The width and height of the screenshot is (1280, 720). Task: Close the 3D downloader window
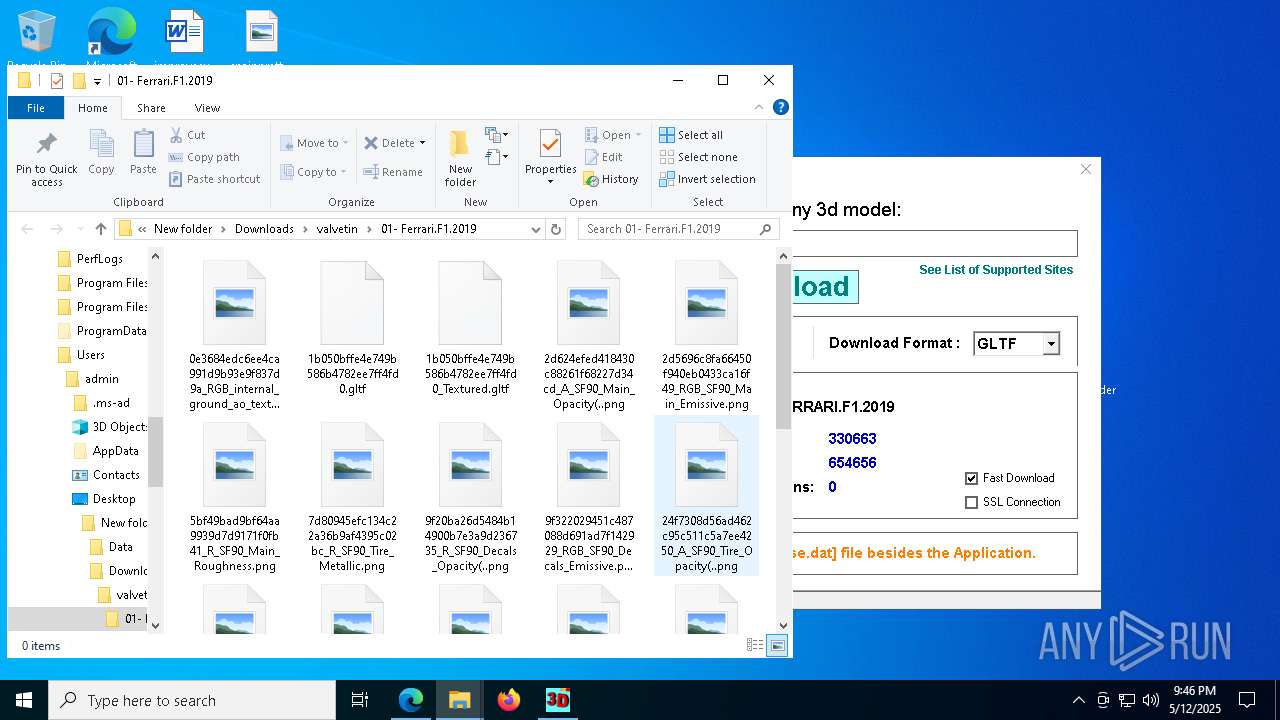tap(1086, 169)
